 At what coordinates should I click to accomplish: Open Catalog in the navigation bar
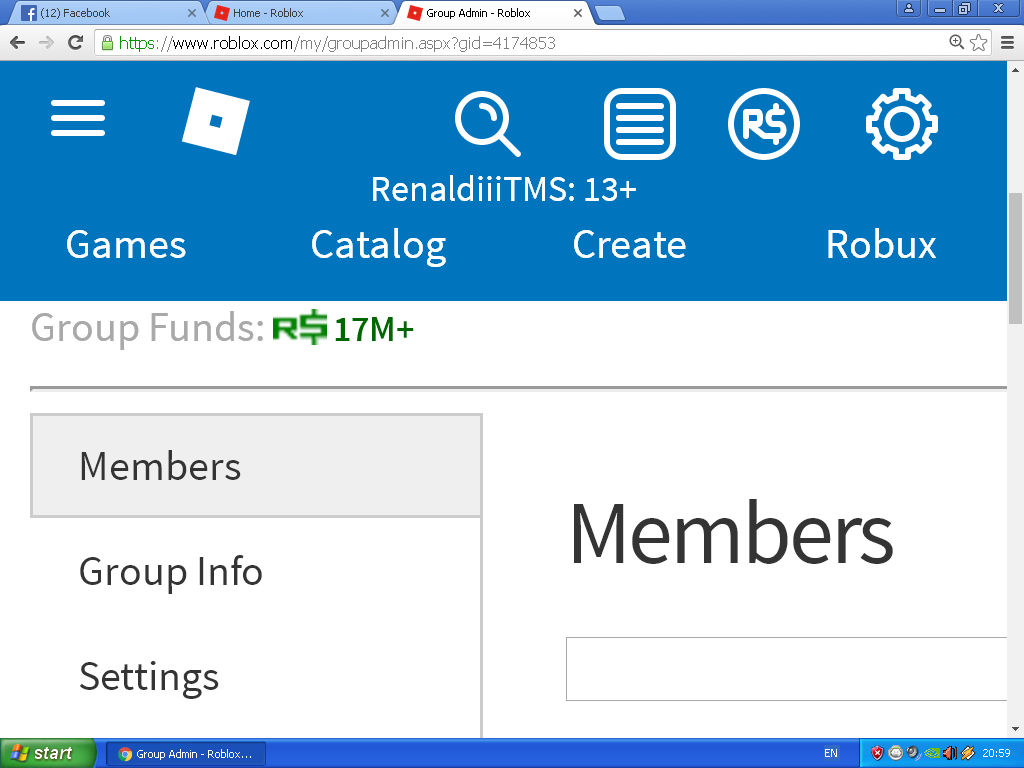[379, 246]
